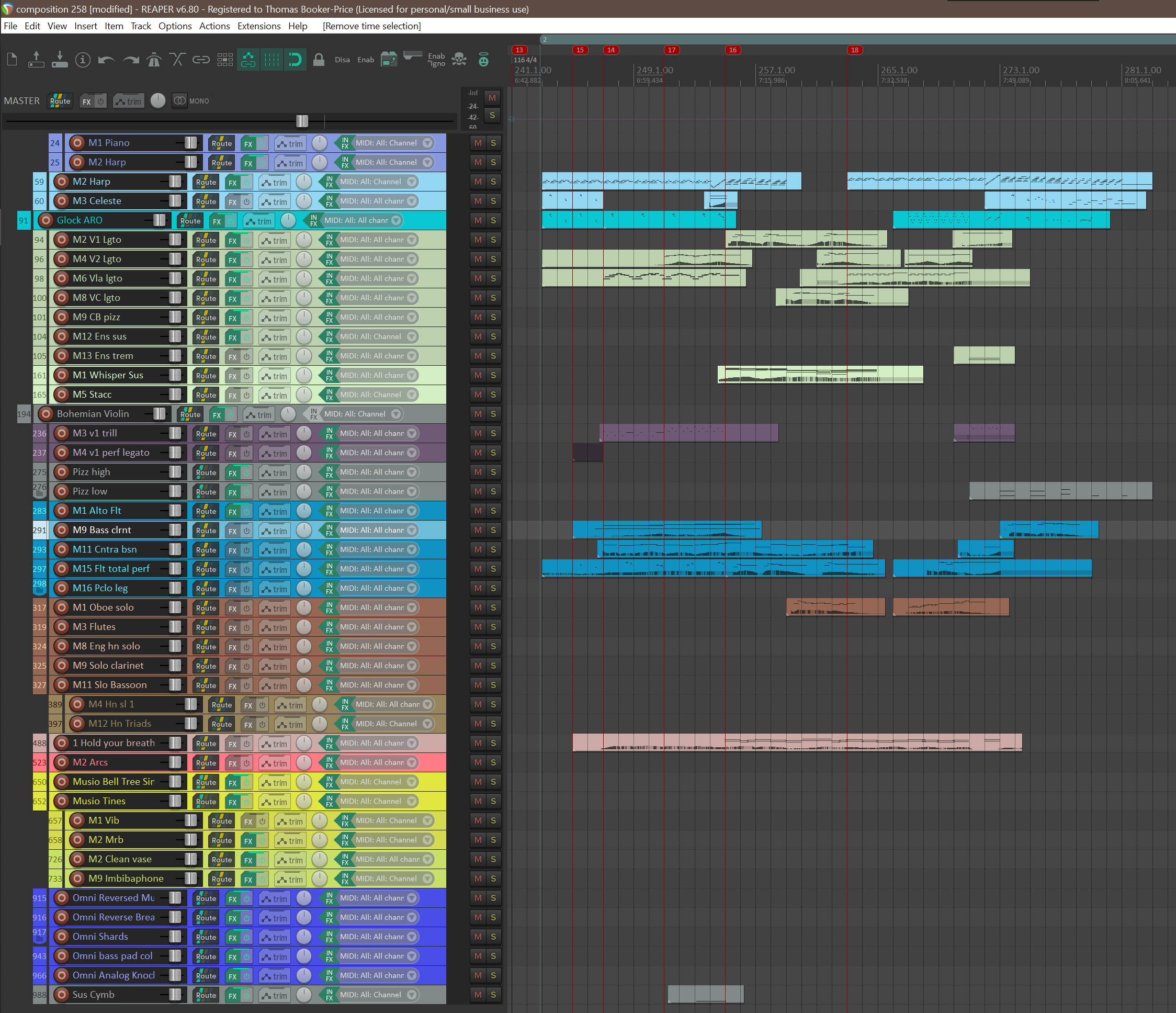The width and height of the screenshot is (1176, 1013).
Task: Mute the M9 Bass clrnt track
Action: tap(478, 530)
